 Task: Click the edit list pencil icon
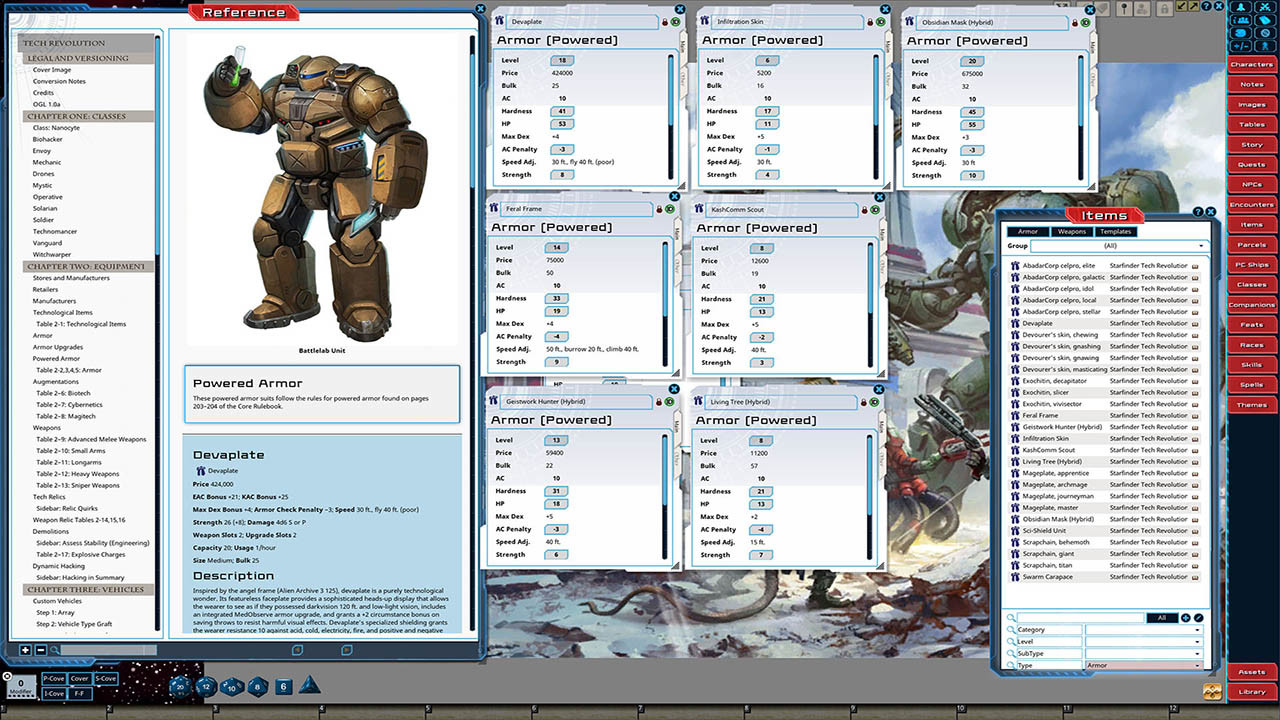point(1198,618)
